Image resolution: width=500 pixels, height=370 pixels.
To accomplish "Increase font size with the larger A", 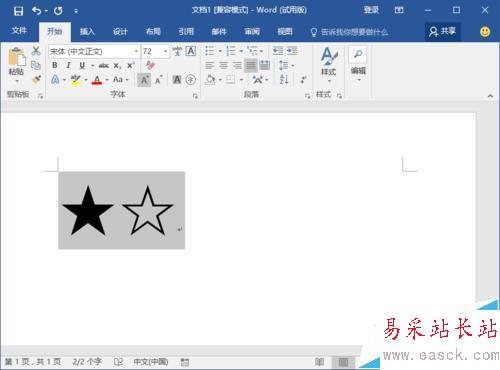I will coord(144,80).
